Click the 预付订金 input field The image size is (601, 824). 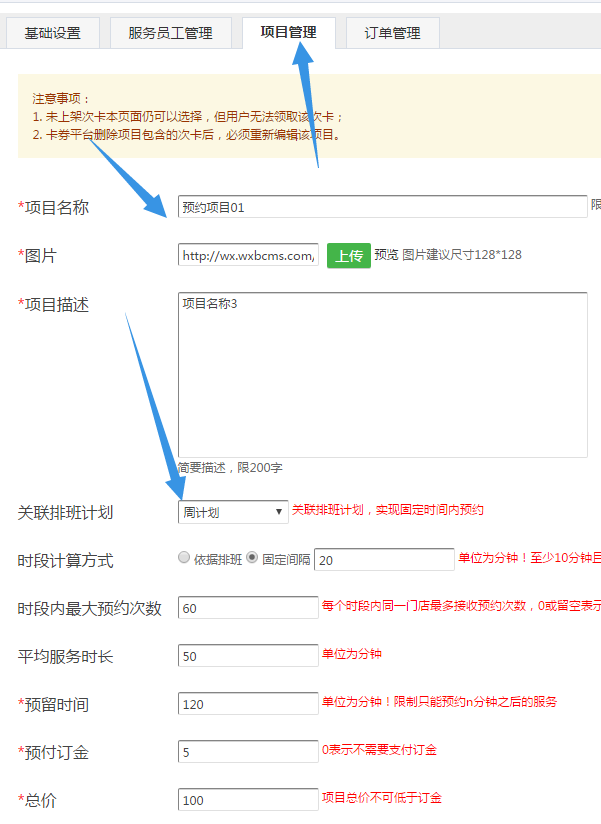248,752
